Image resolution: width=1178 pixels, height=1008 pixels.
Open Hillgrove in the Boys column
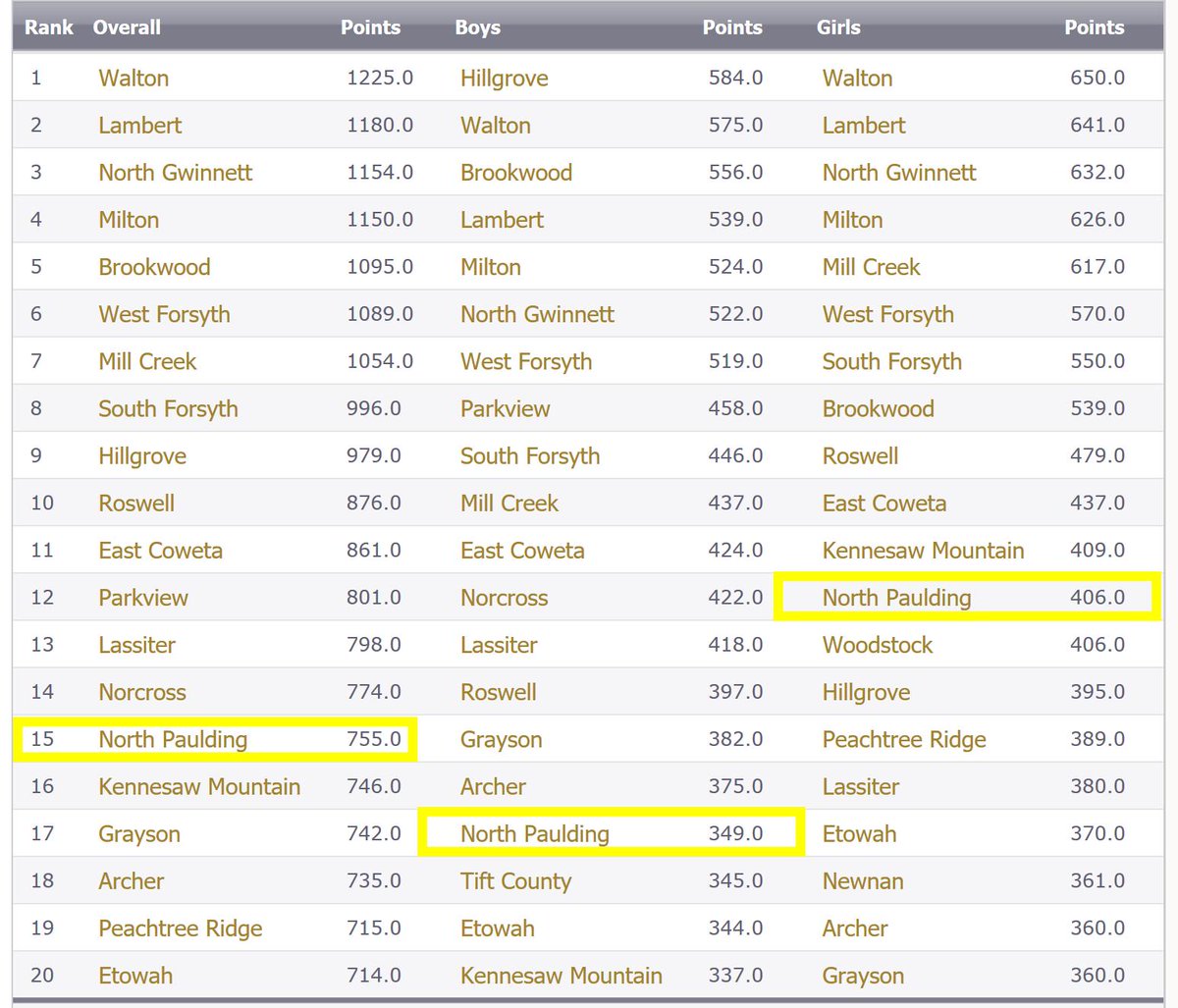point(505,79)
